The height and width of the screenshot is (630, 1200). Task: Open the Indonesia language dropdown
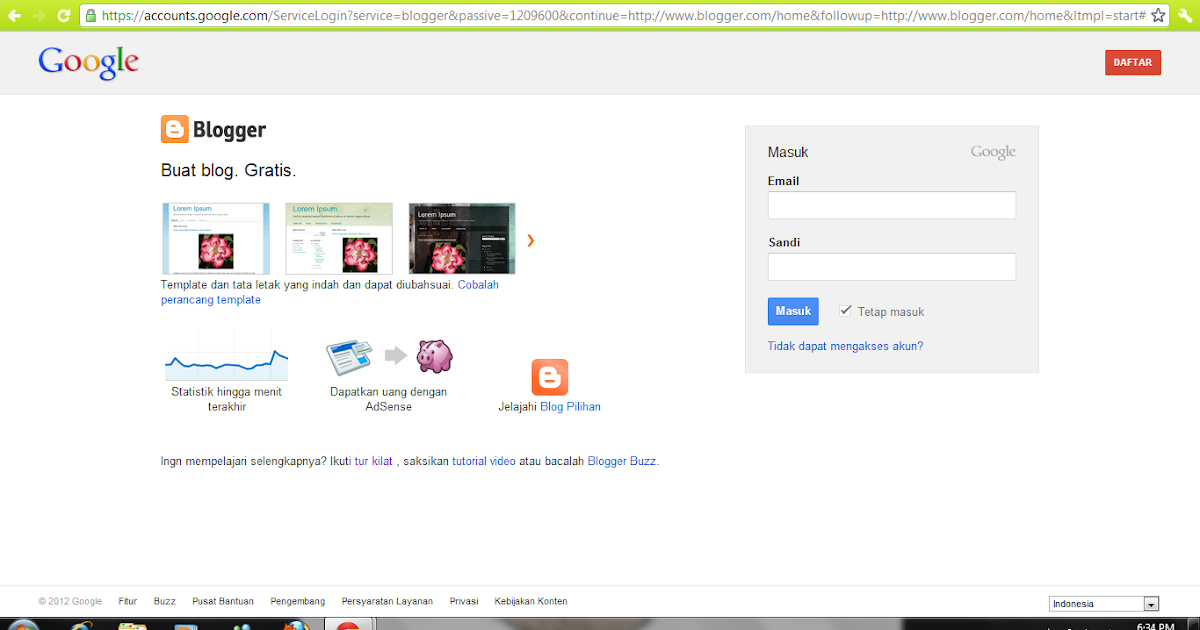click(1104, 603)
